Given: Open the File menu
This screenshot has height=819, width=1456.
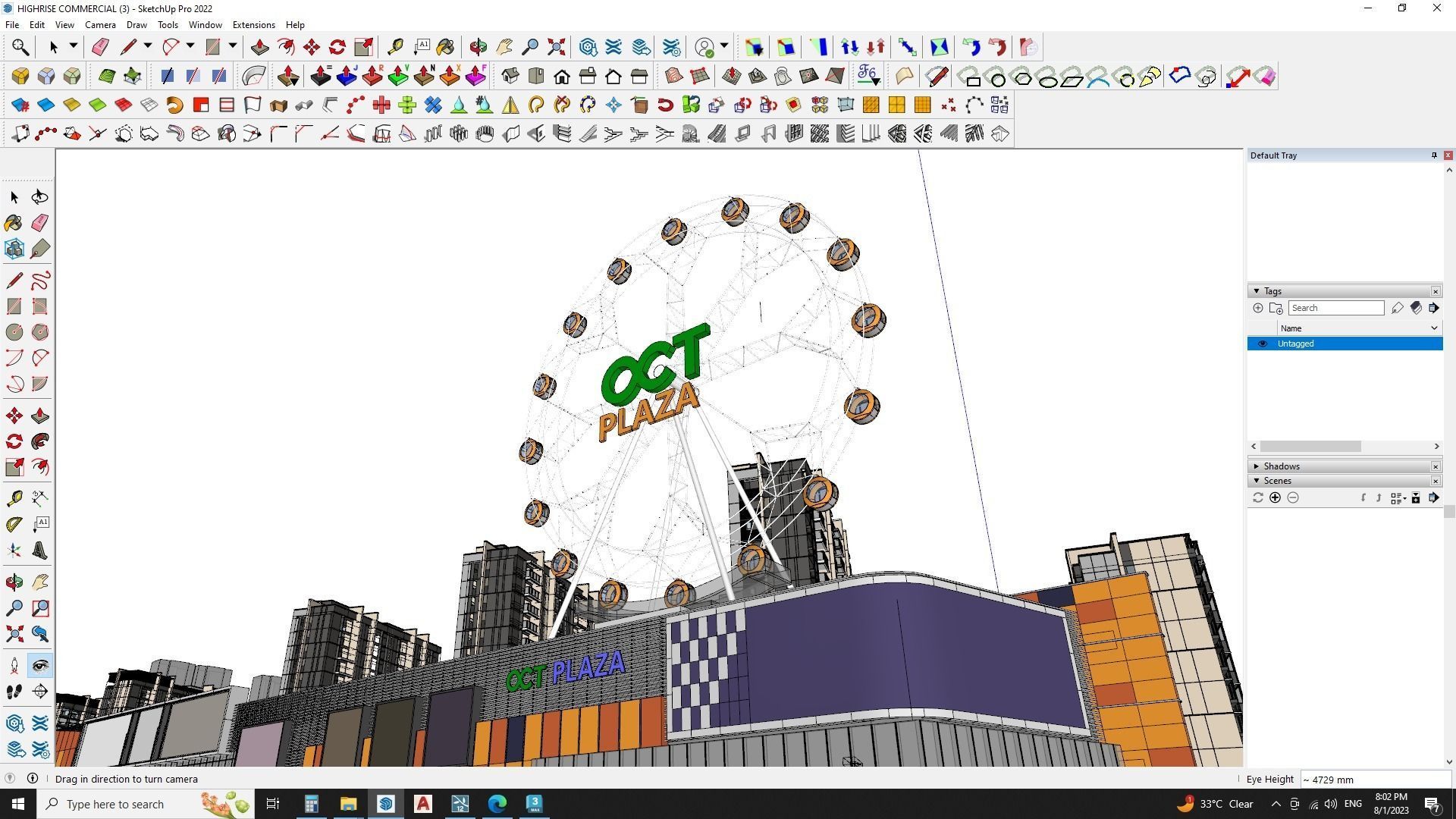Looking at the screenshot, I should (x=12, y=25).
